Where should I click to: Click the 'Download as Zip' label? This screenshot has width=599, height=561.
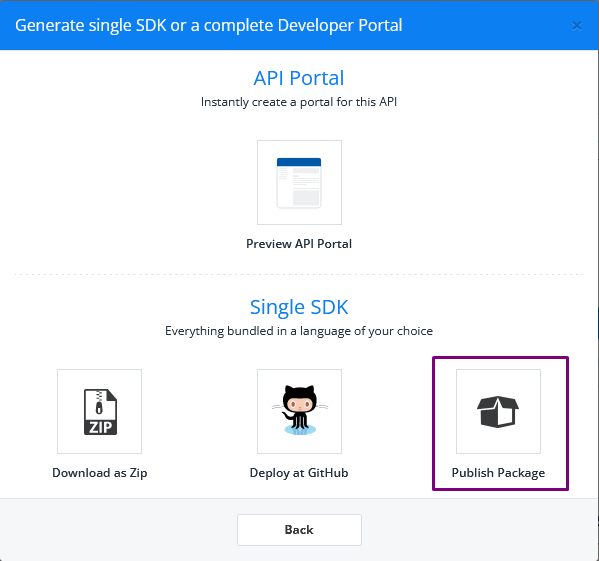(100, 473)
